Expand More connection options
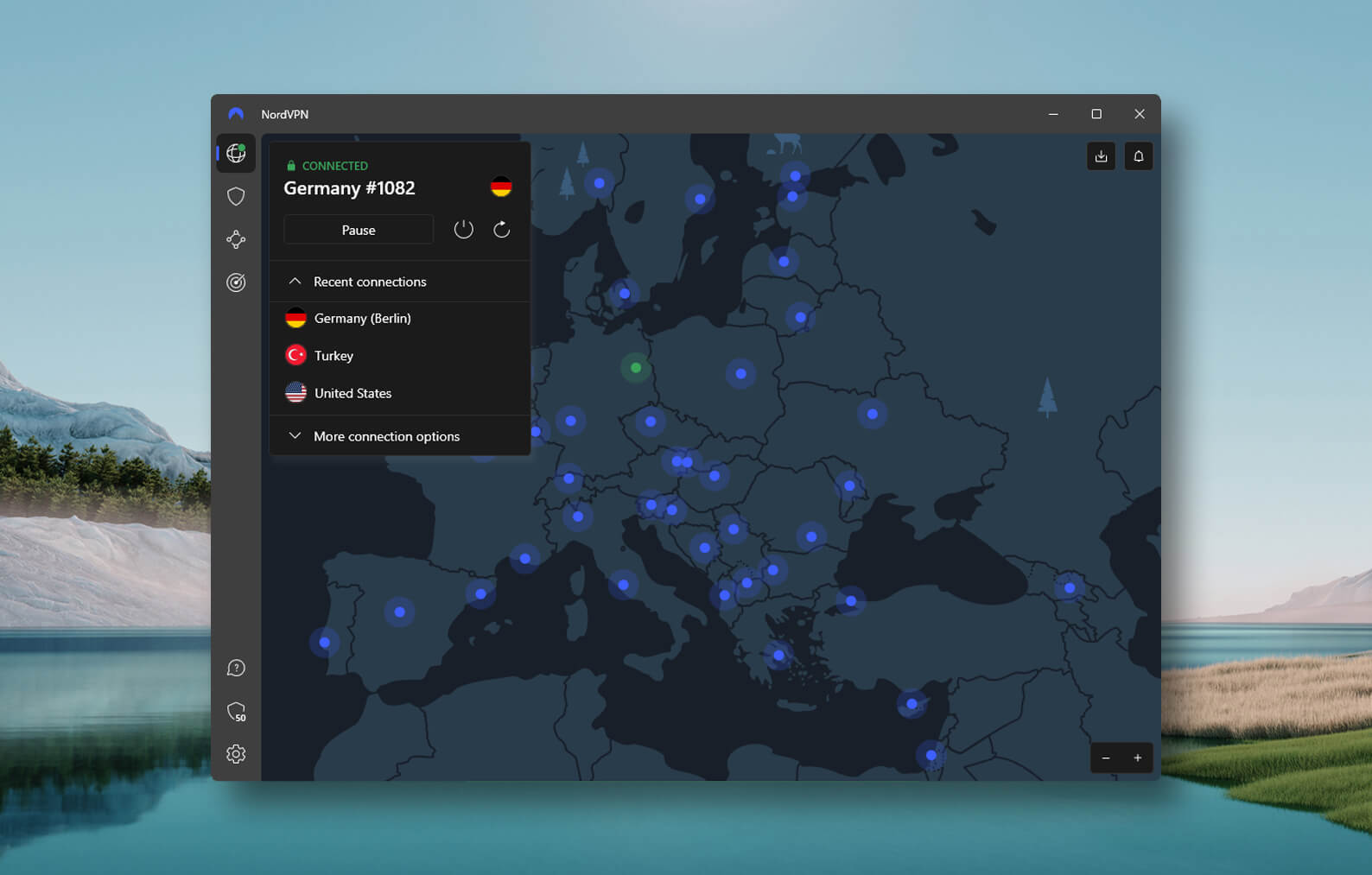 click(x=399, y=436)
